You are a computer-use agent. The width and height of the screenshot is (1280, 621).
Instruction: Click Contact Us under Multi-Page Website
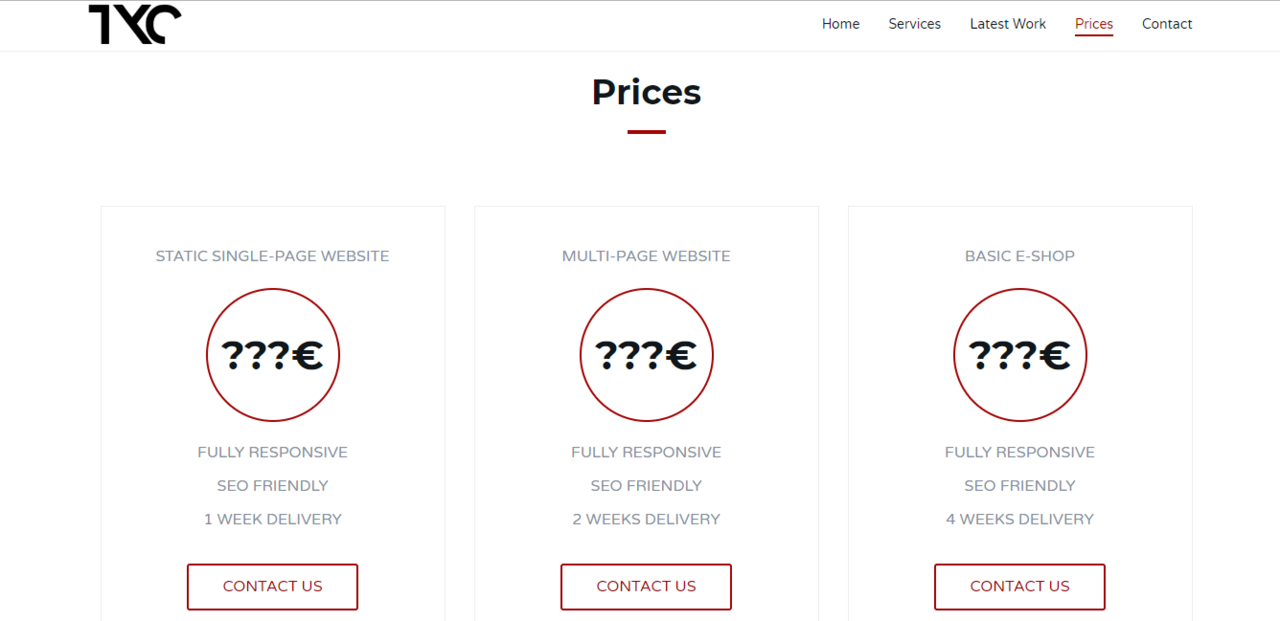[x=646, y=587]
